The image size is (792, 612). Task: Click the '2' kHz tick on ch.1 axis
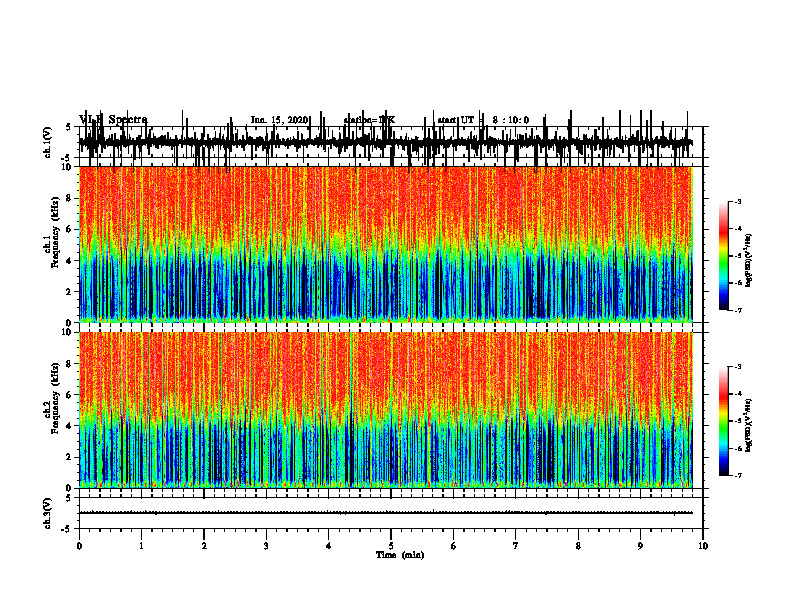[x=70, y=292]
